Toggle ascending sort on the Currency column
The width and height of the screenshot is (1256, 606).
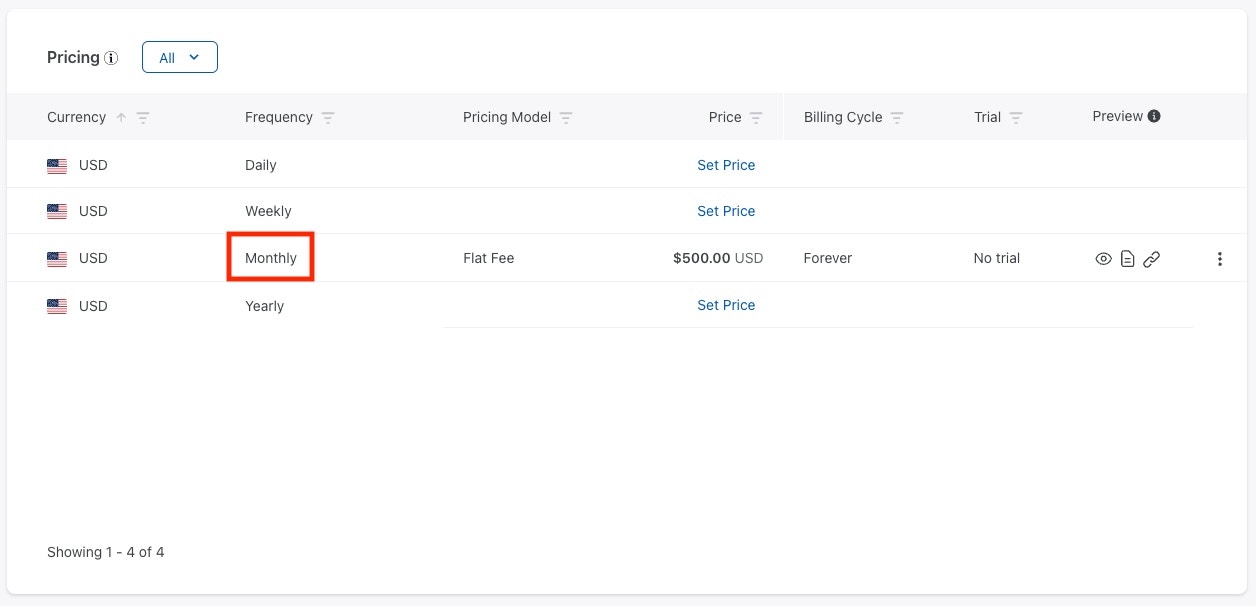[119, 117]
